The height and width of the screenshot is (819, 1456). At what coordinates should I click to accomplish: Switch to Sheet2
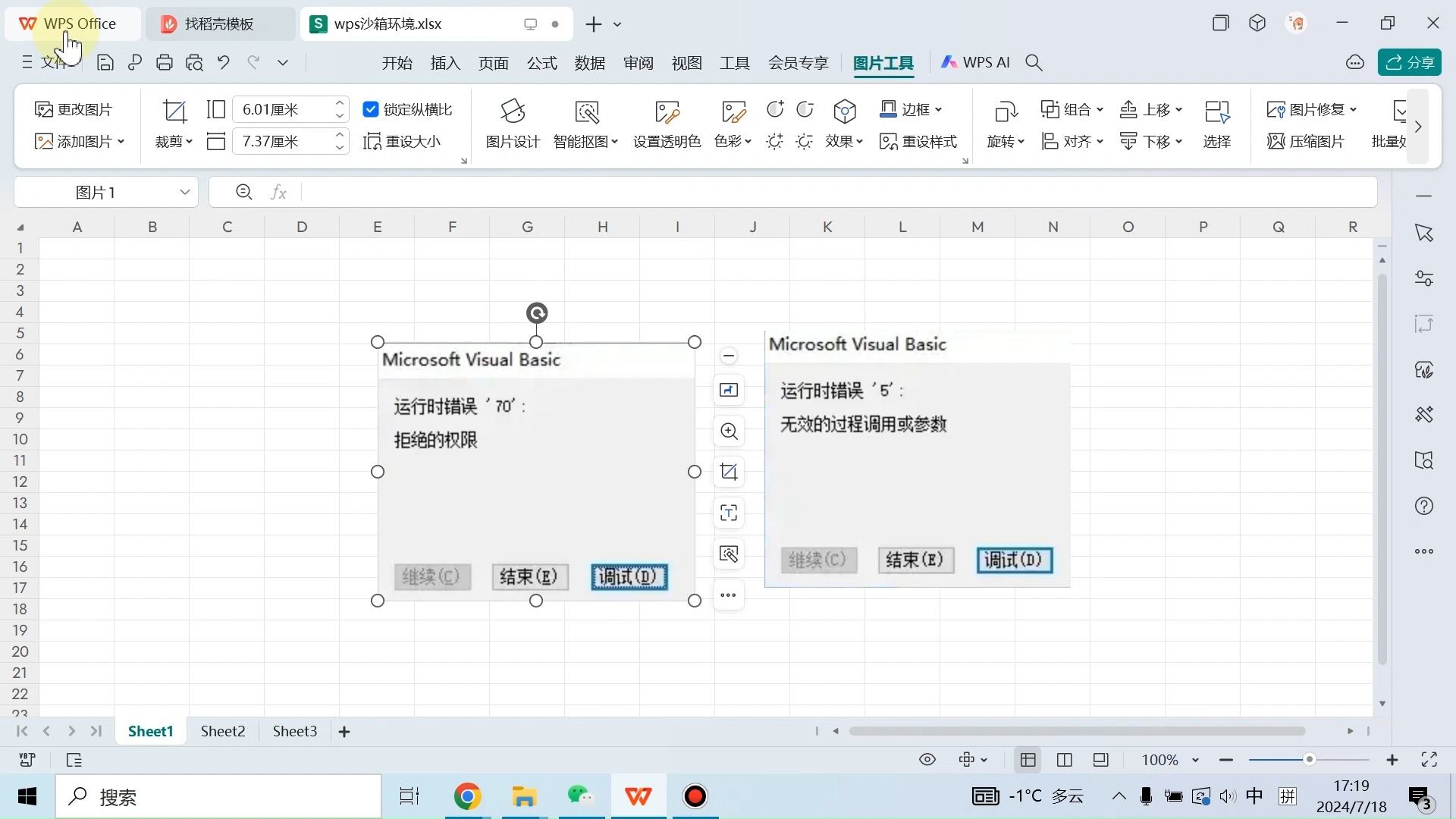click(222, 730)
